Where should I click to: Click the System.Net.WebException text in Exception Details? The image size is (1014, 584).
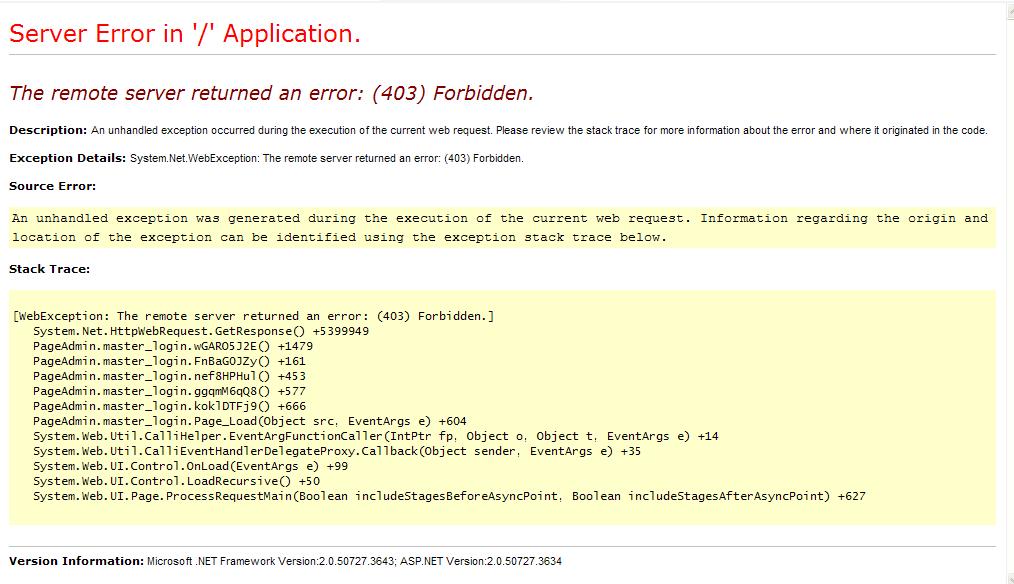194,158
